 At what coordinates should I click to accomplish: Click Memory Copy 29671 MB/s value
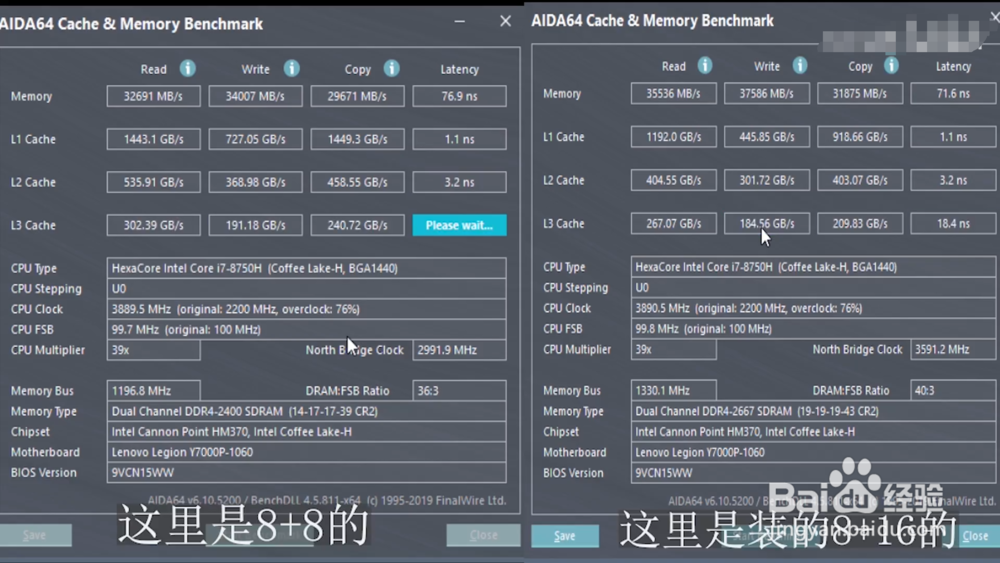tap(357, 96)
